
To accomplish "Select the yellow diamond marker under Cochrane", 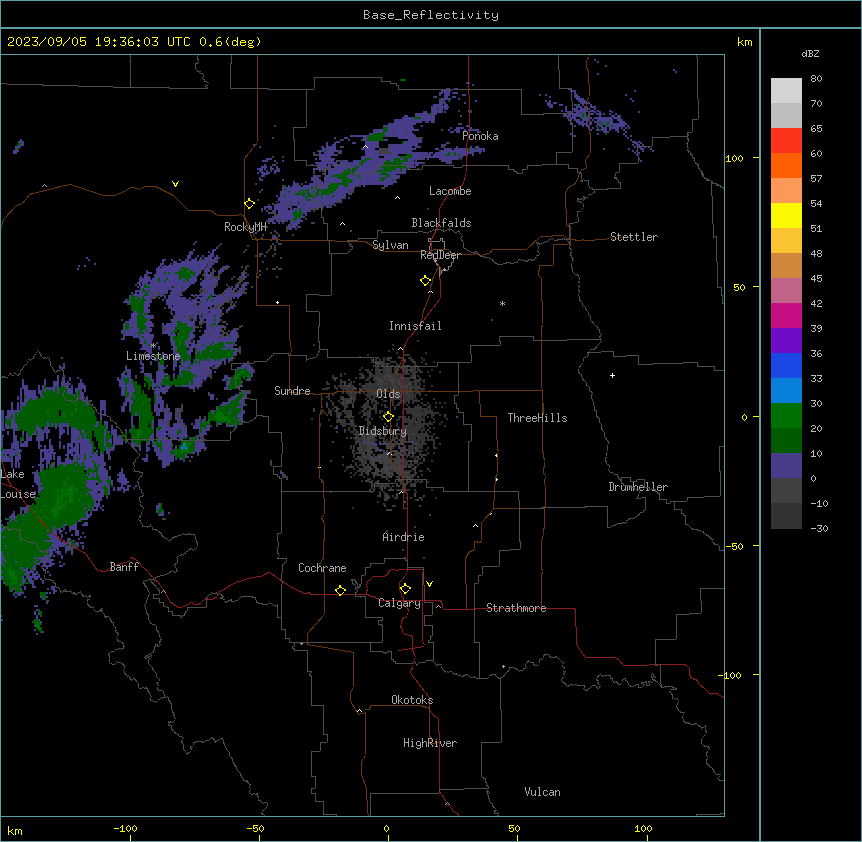I will click(x=340, y=590).
